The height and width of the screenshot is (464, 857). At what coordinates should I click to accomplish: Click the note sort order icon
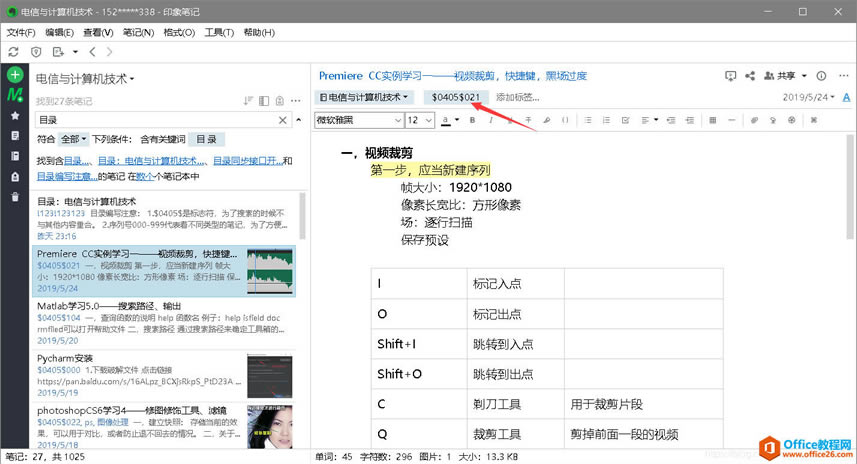pyautogui.click(x=248, y=100)
